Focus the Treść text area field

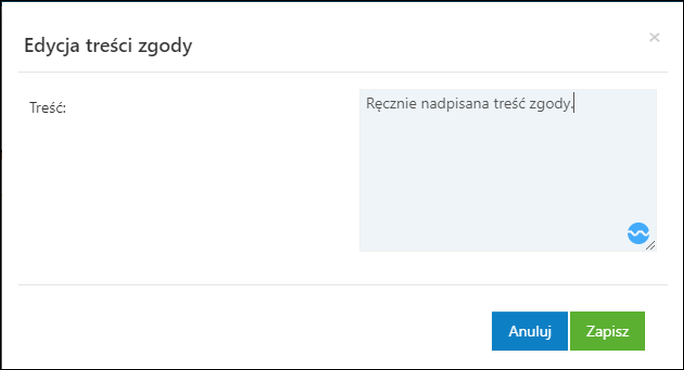pos(508,170)
